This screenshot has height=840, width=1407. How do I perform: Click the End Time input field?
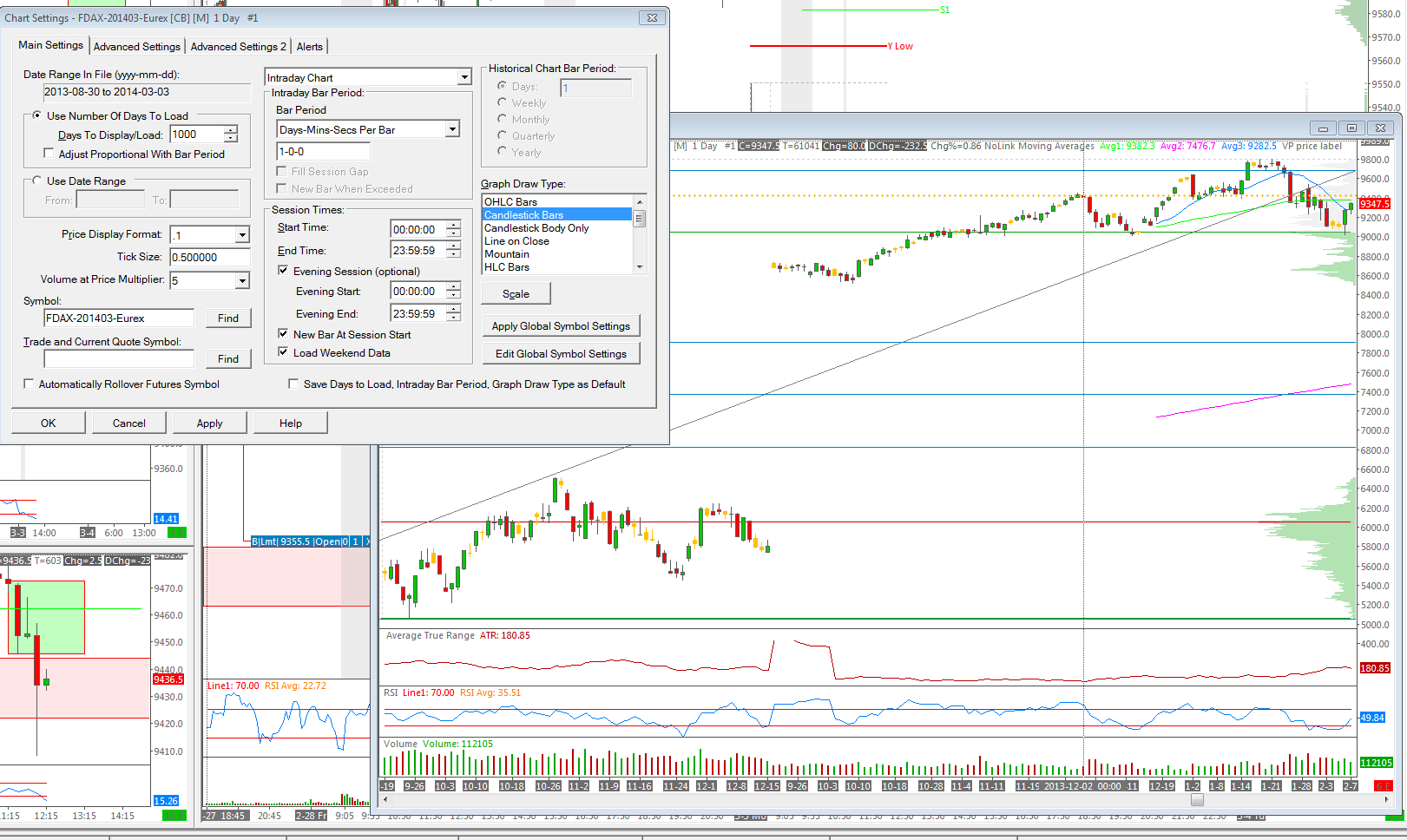pos(418,251)
